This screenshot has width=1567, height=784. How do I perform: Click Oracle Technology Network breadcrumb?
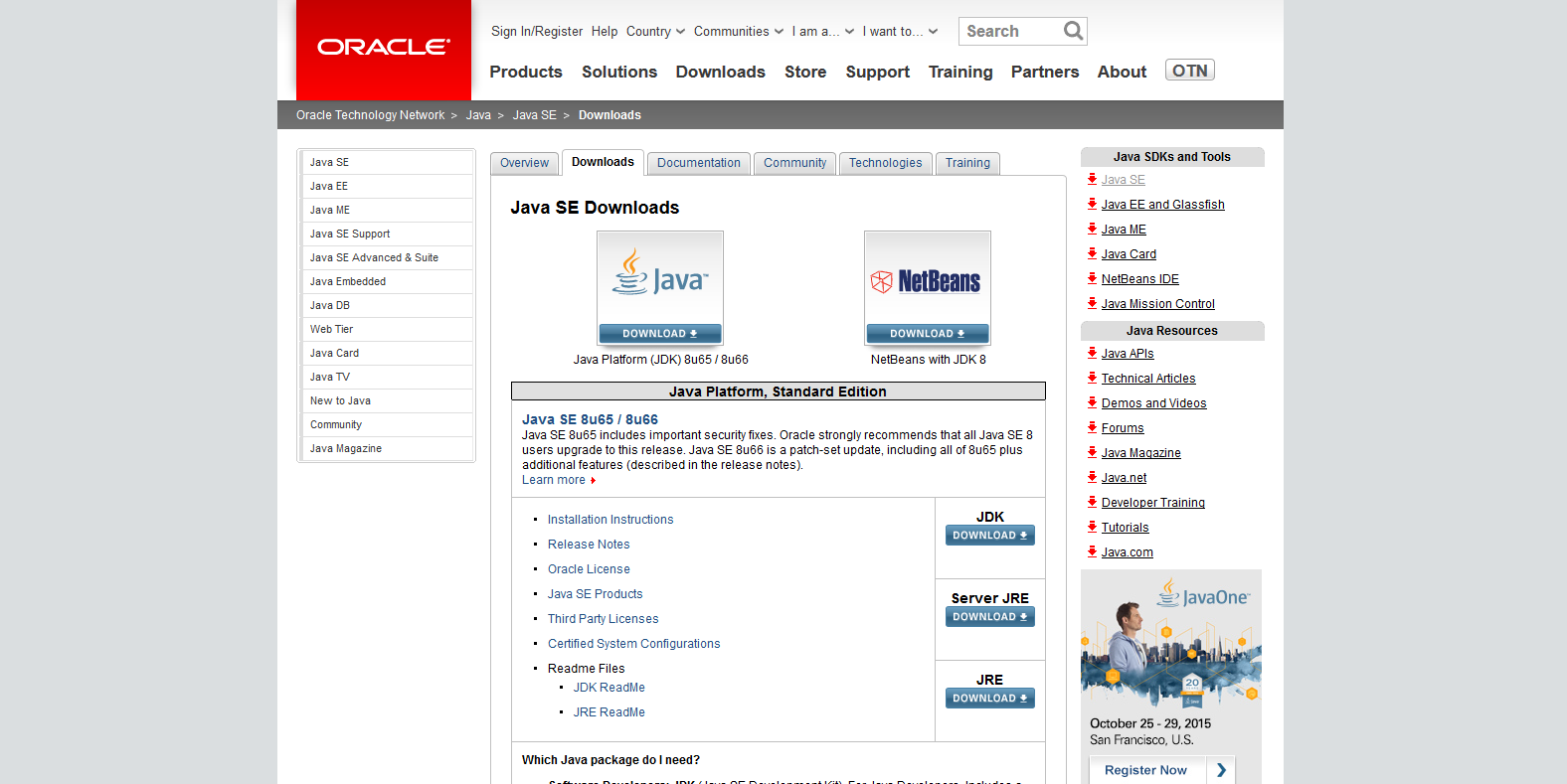pos(371,115)
